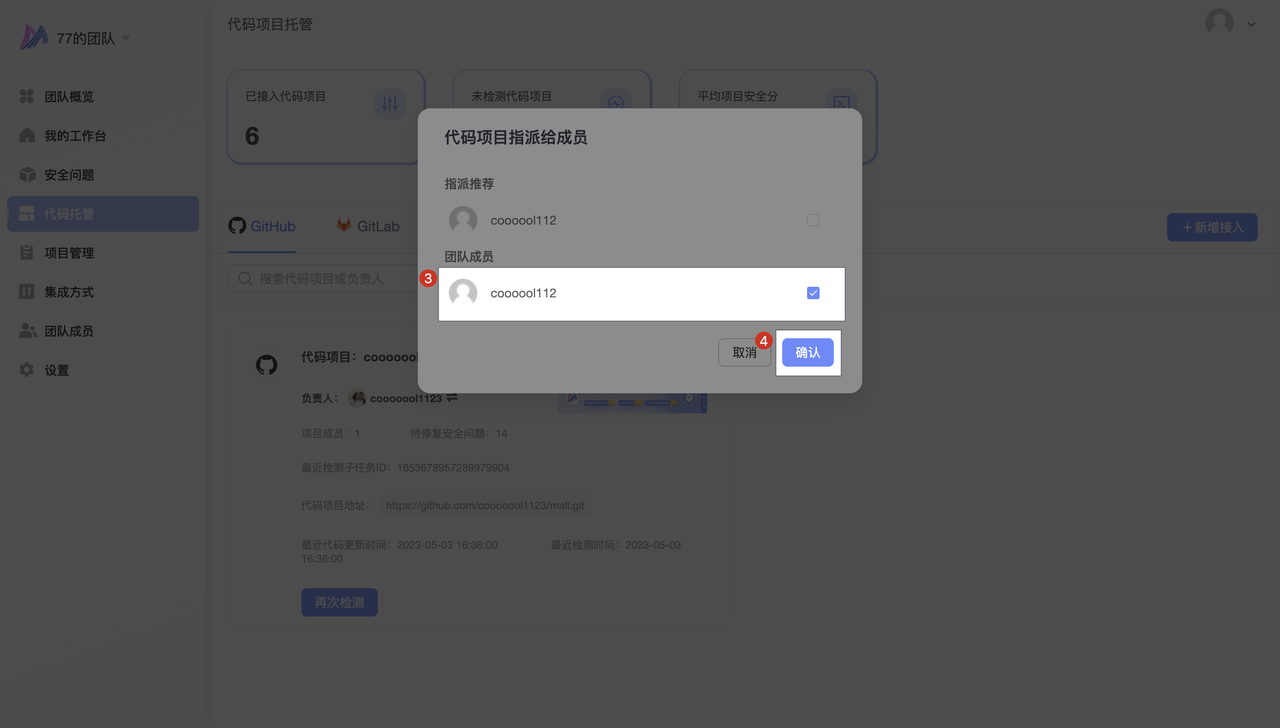Click the swap owner icon beside 负责人
Image resolution: width=1280 pixels, height=728 pixels.
coord(452,398)
